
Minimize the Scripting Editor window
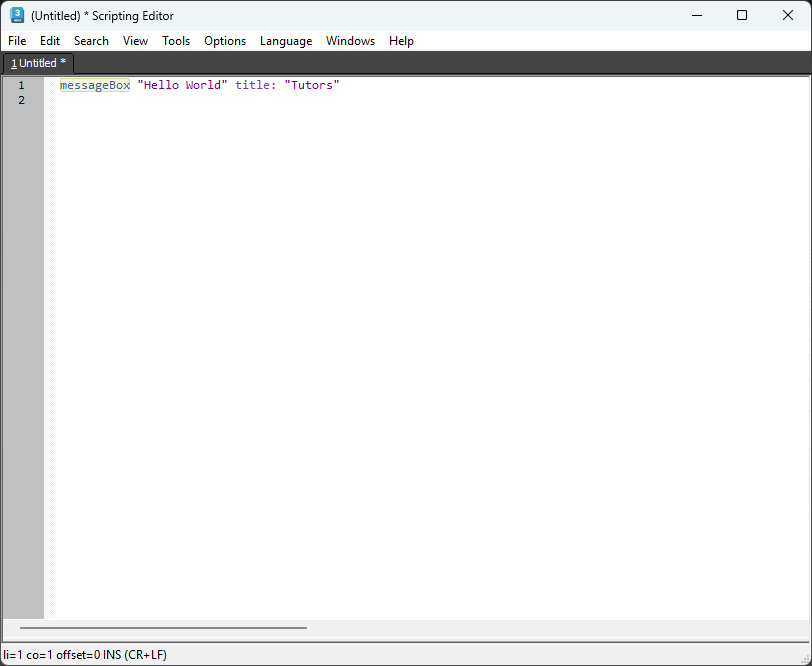[696, 15]
